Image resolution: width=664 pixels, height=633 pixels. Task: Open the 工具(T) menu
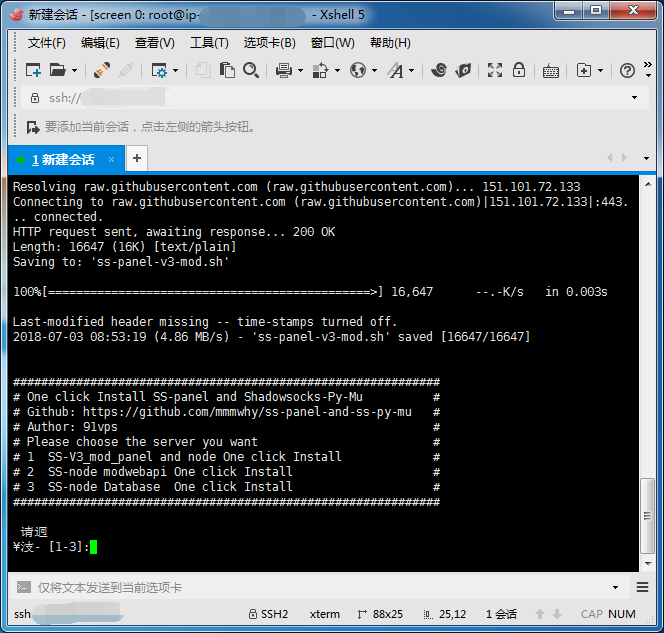tap(208, 43)
